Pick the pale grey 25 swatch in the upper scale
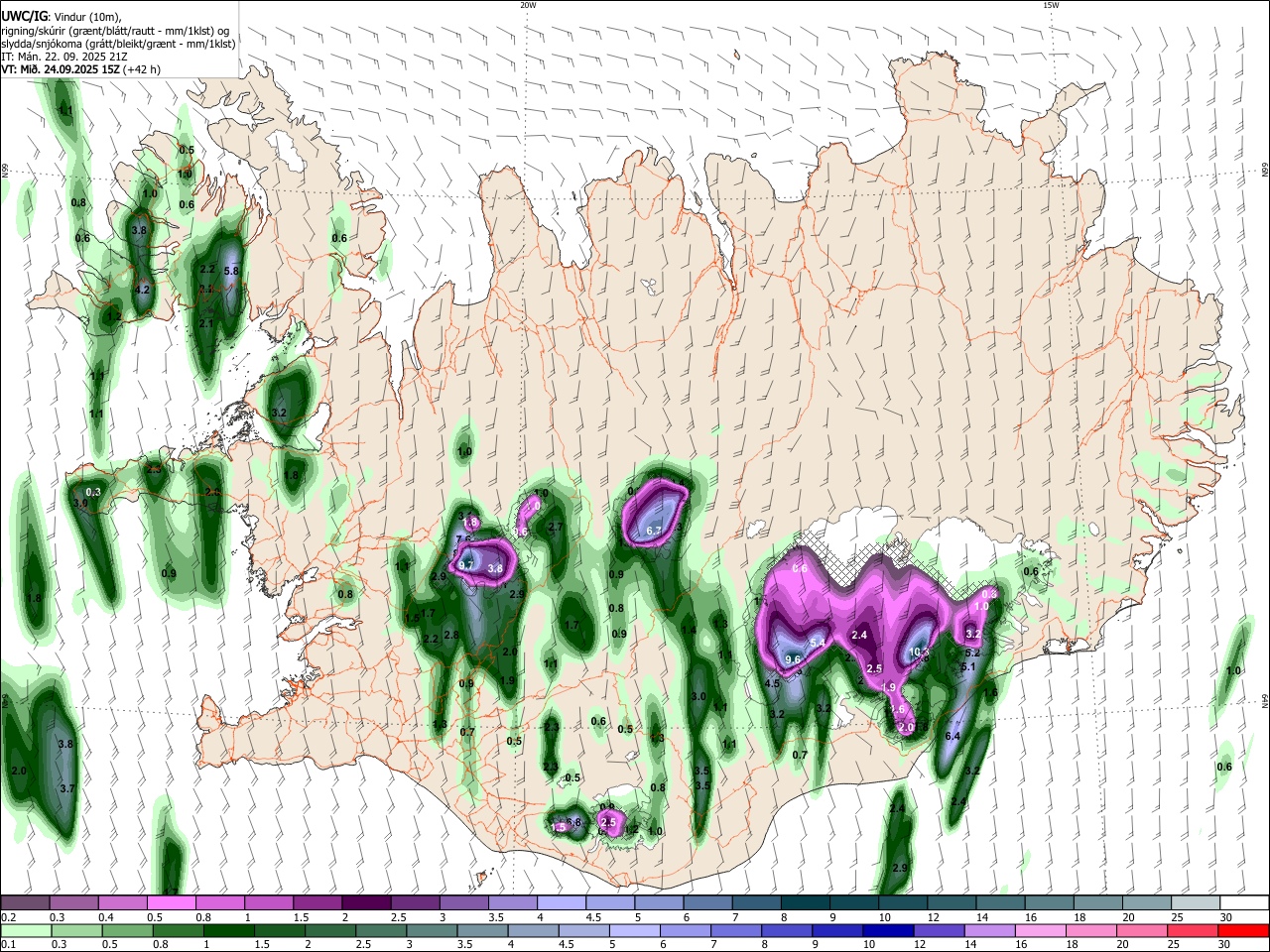This screenshot has height=952, width=1270. [x=1197, y=902]
